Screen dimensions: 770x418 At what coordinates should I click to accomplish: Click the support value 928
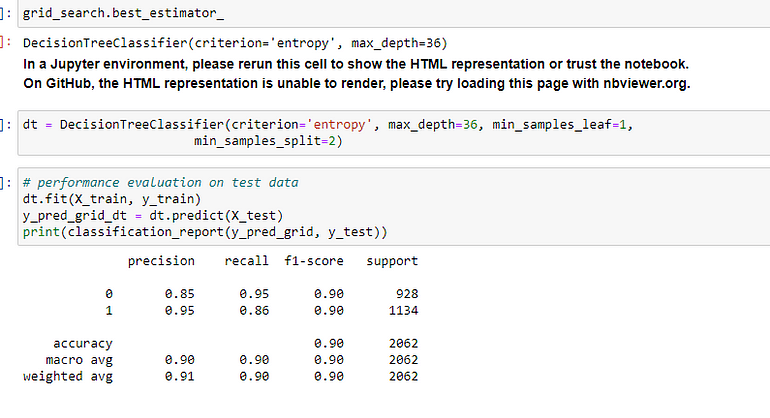[407, 294]
